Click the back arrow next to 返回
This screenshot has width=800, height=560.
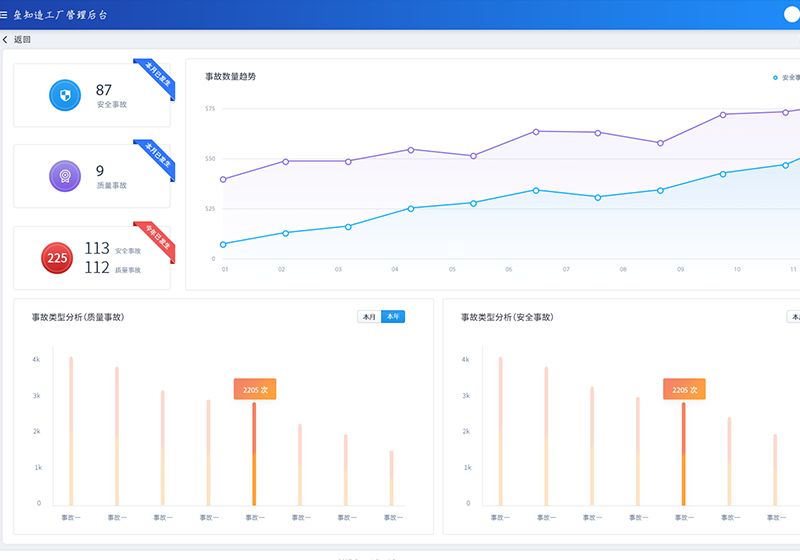point(6,40)
